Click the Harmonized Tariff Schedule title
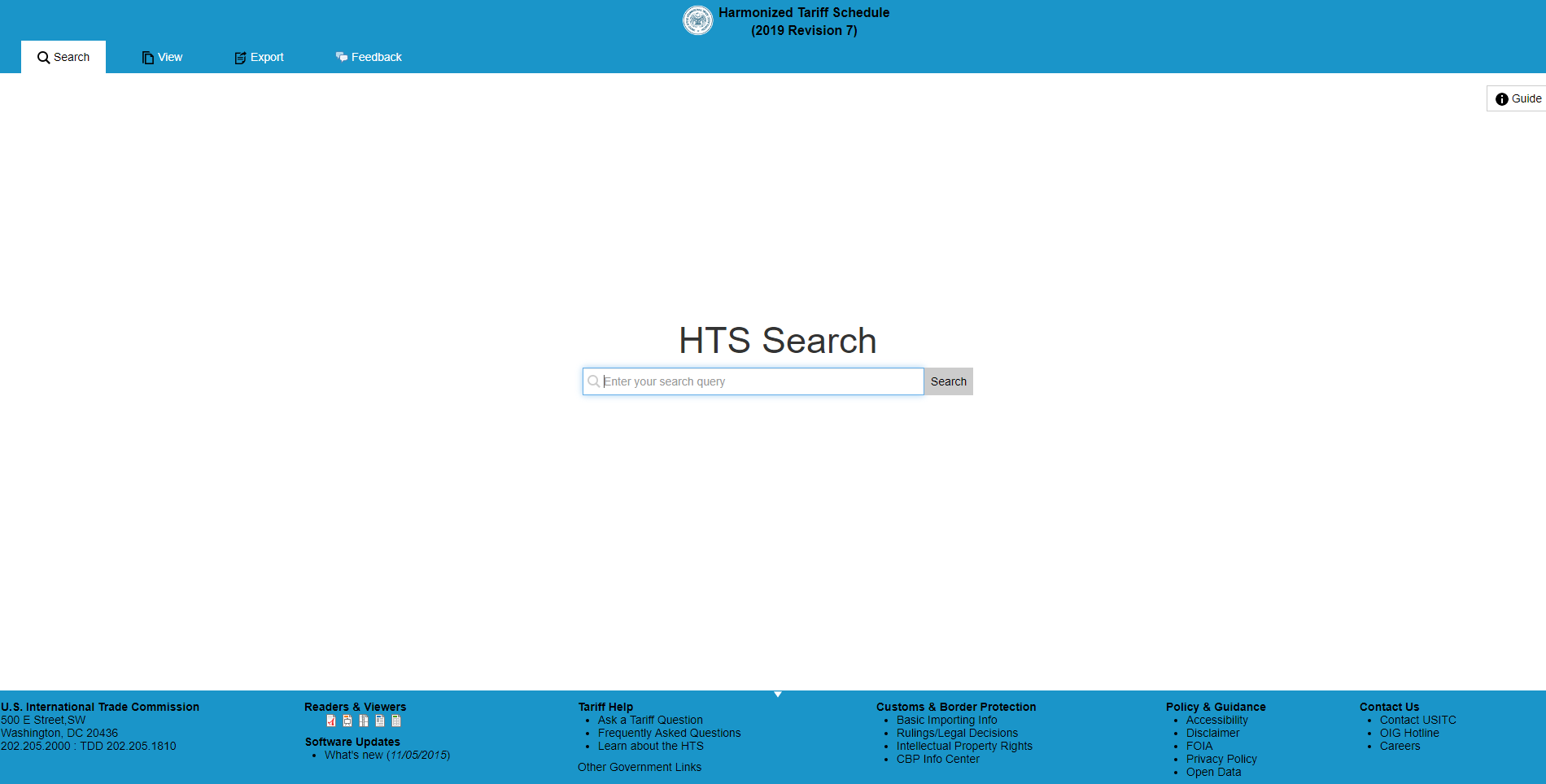 (804, 12)
